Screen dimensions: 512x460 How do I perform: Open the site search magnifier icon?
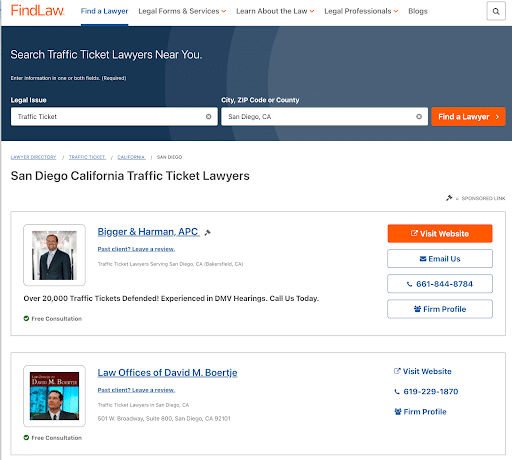[496, 11]
